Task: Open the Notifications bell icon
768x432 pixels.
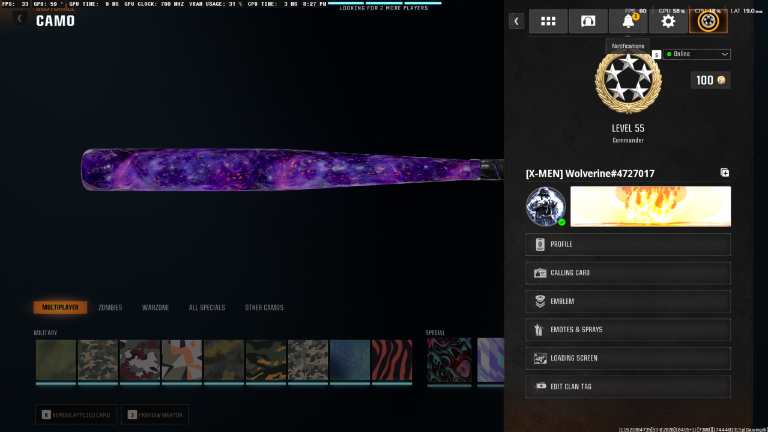Action: click(628, 21)
